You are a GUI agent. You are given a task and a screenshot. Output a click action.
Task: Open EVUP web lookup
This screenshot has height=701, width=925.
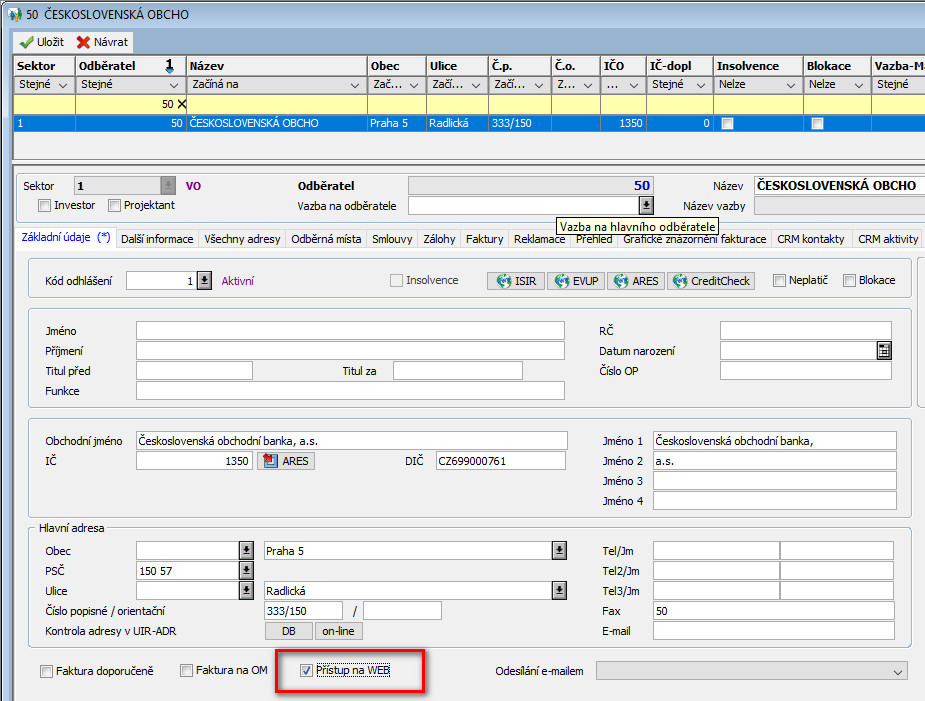[576, 281]
